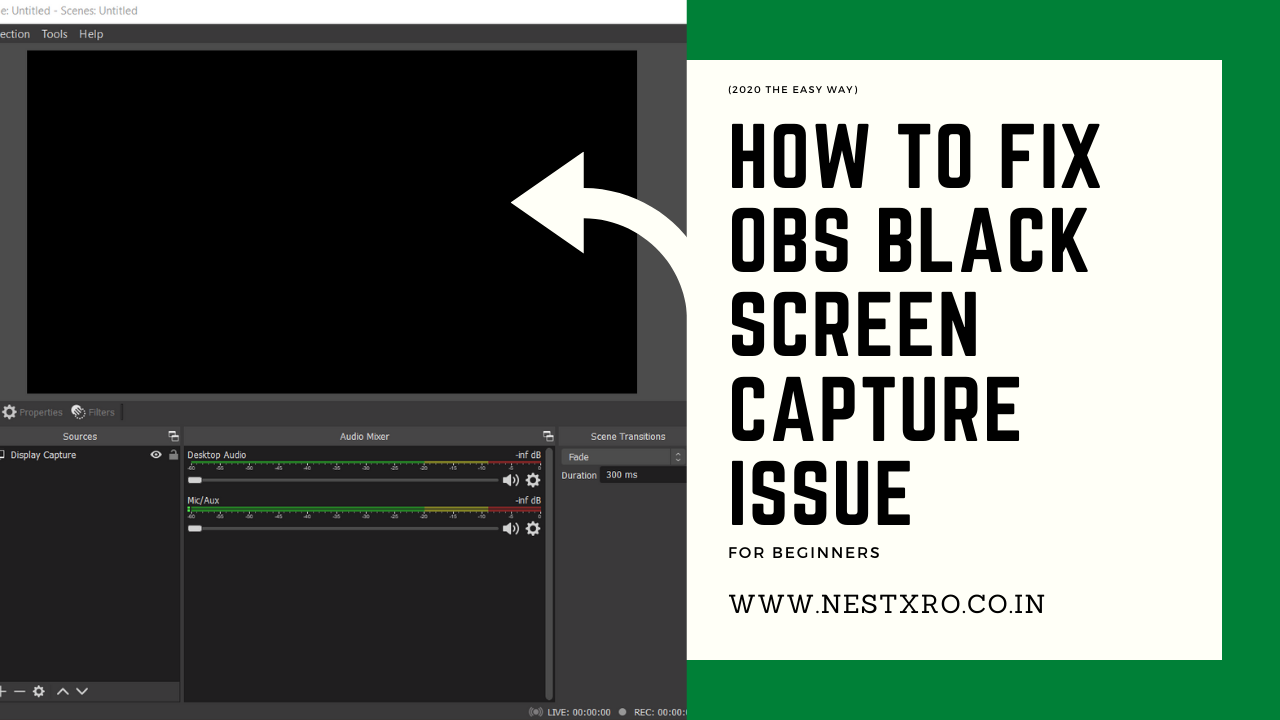The image size is (1280, 720).
Task: Open the Tools menu
Action: tap(54, 34)
